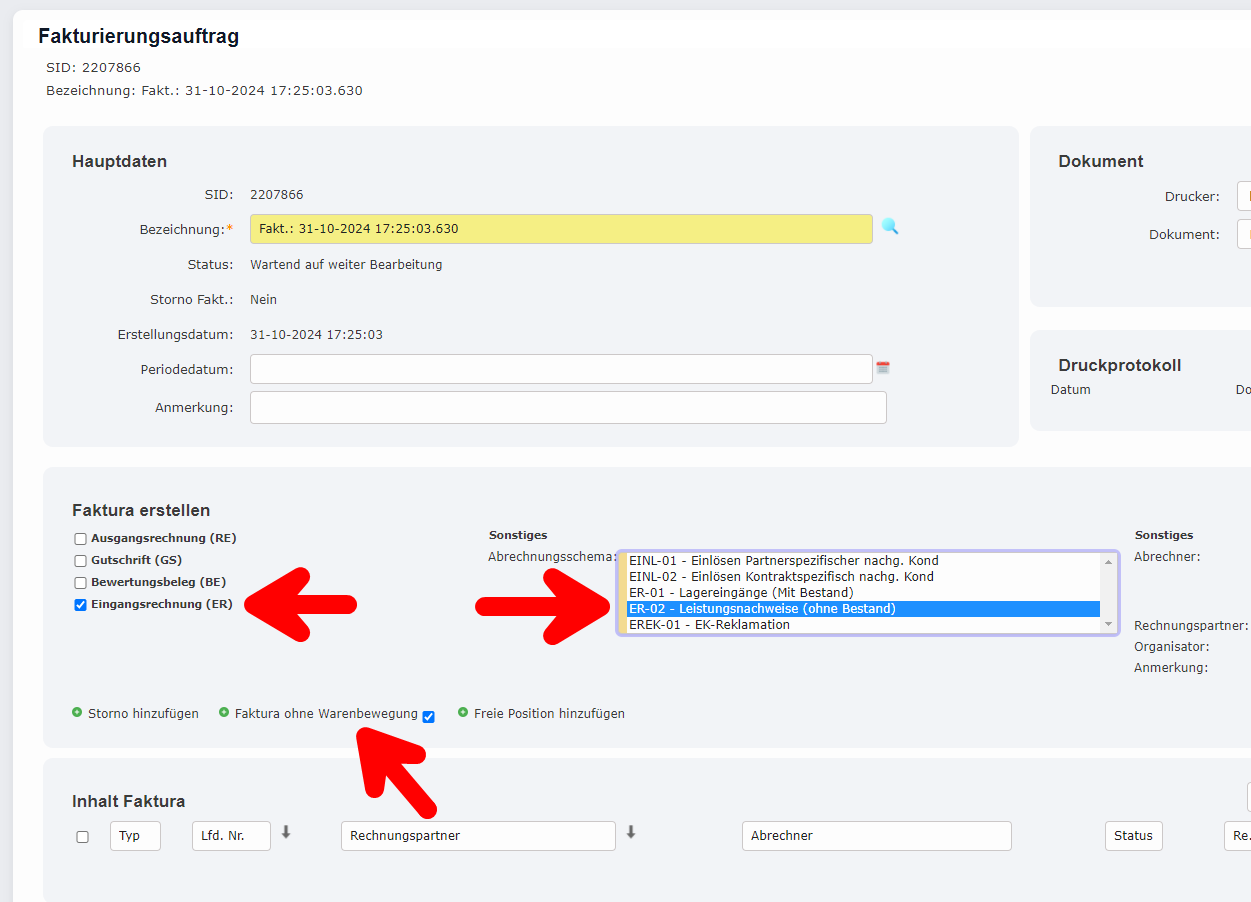Toggle select-all checkbox in Inhalt Faktura header
1251x902 pixels.
pyautogui.click(x=83, y=837)
